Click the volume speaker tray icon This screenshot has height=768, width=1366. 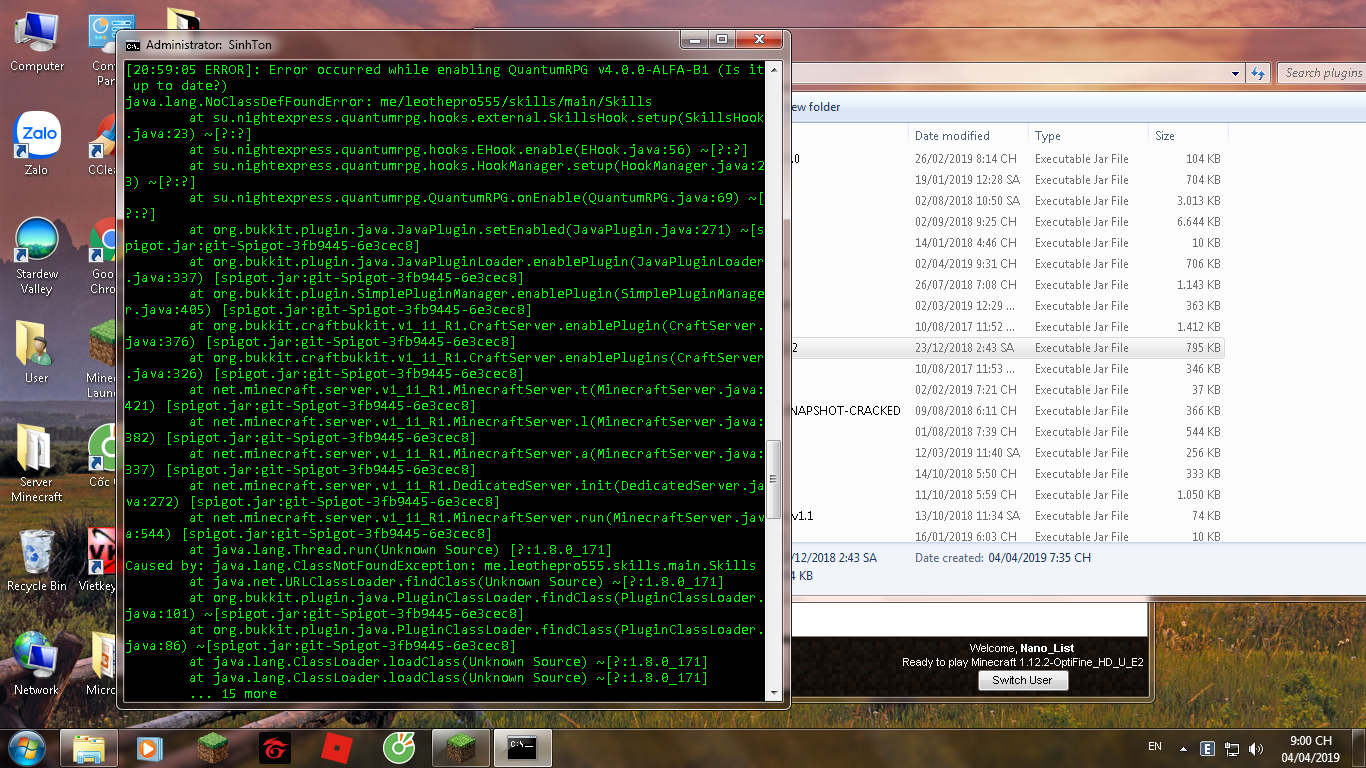(1256, 748)
